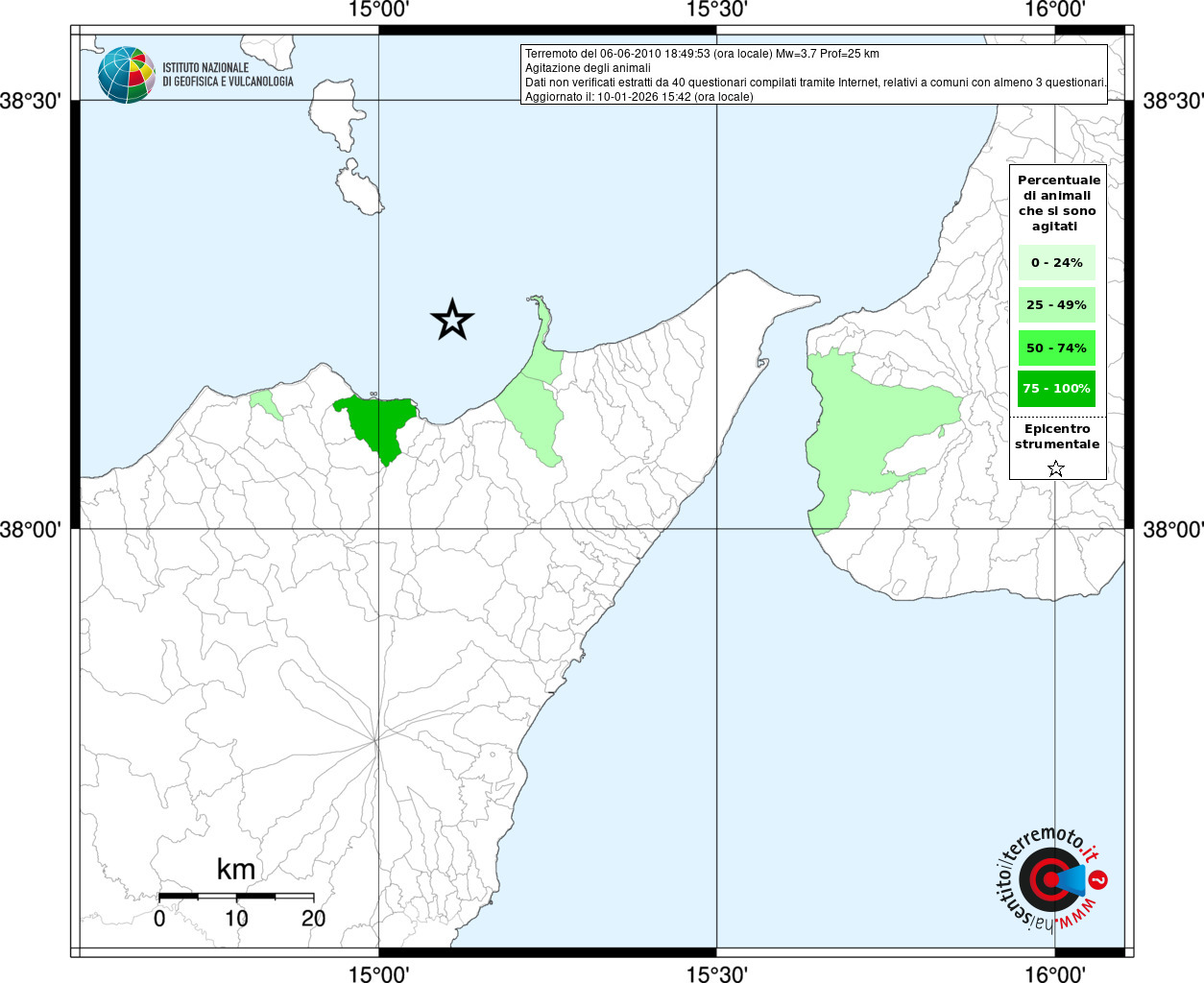Select the 0 - 24% legend swatch
Viewport: 1204px width, 983px height.
click(1056, 262)
